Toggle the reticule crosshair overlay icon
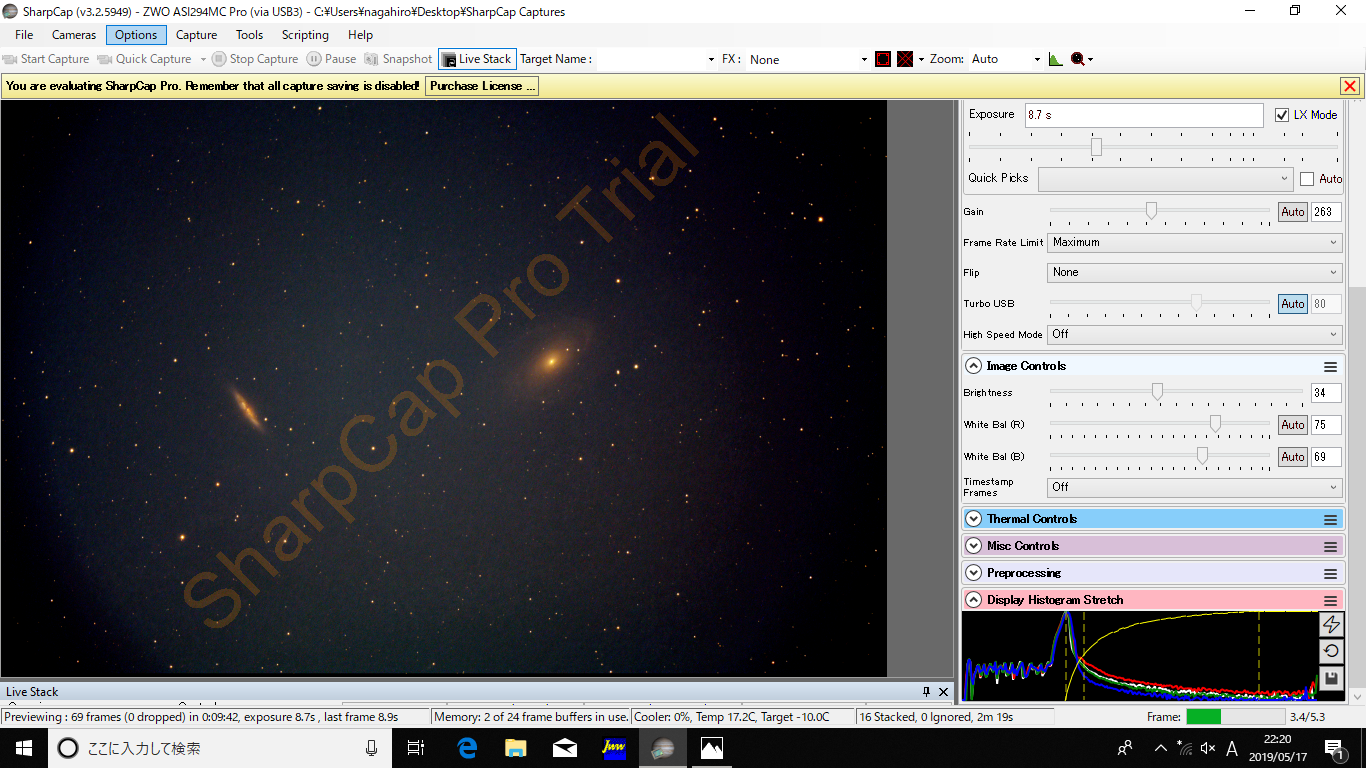 [905, 59]
